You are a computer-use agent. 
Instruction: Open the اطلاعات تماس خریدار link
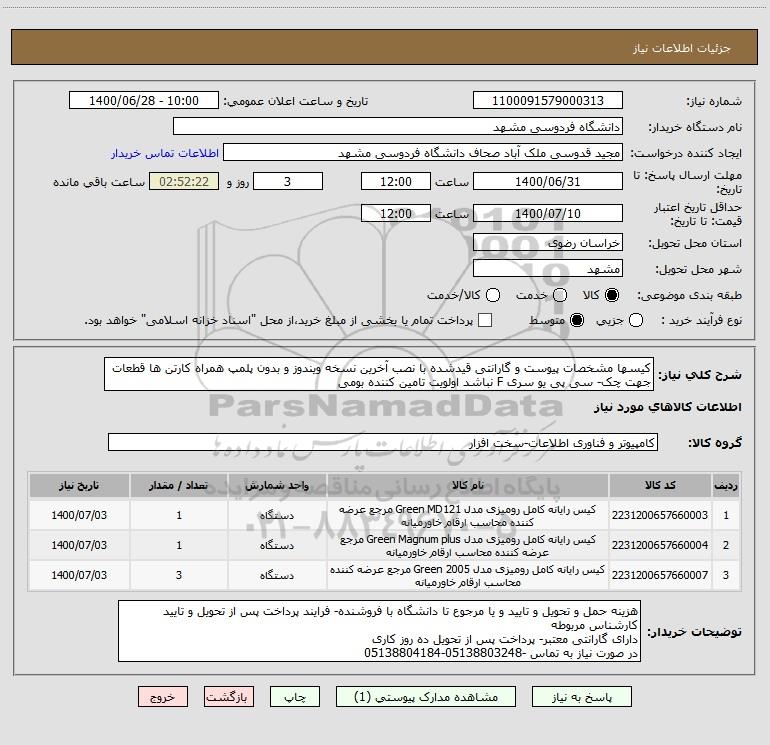[x=165, y=153]
